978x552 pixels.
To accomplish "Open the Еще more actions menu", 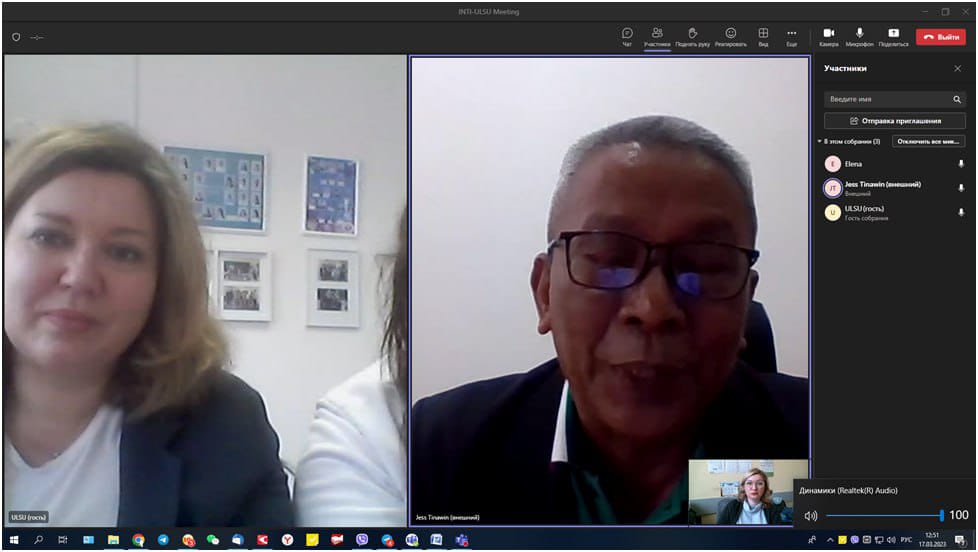I will point(792,37).
